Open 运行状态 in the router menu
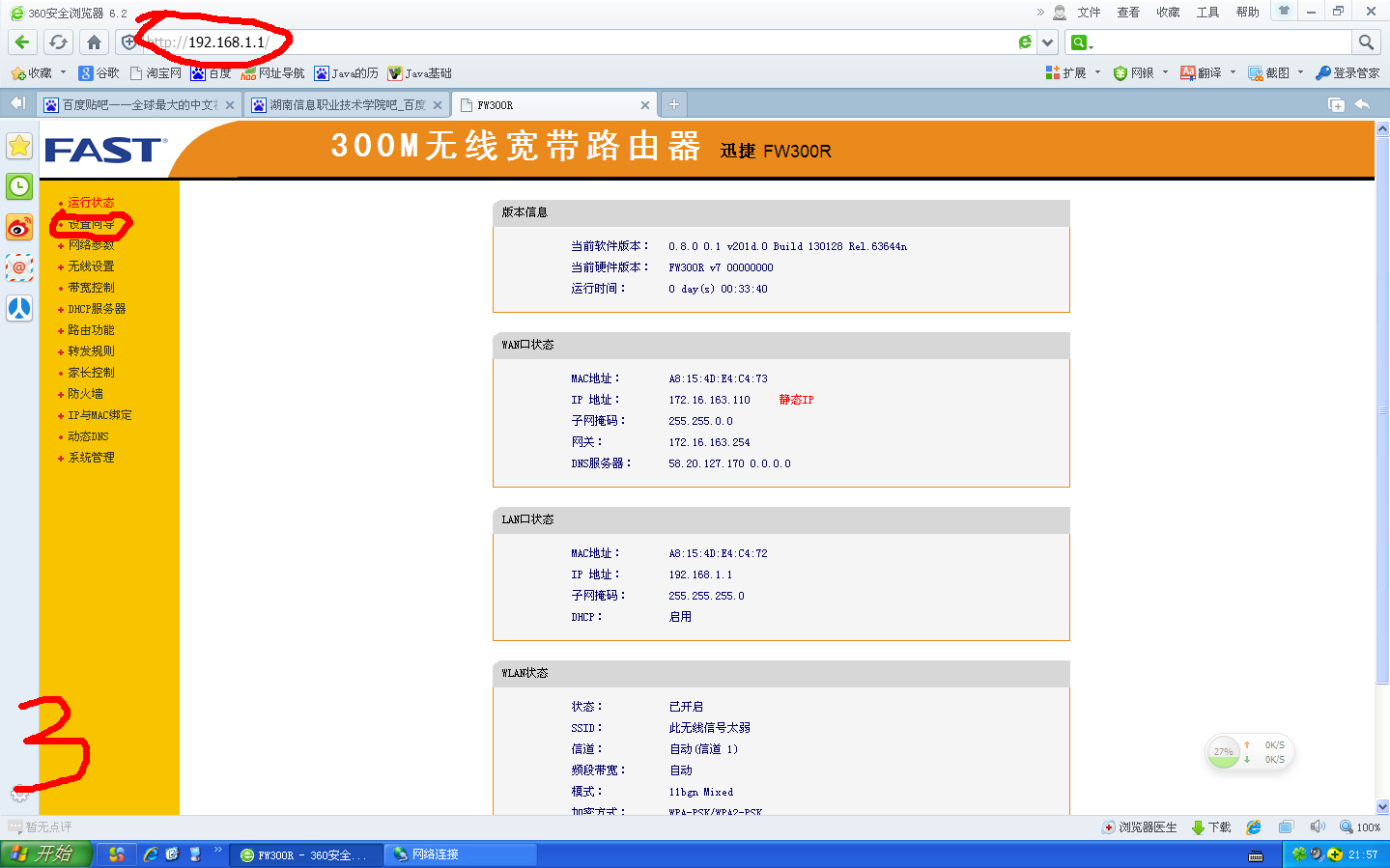Image resolution: width=1390 pixels, height=868 pixels. (91, 203)
